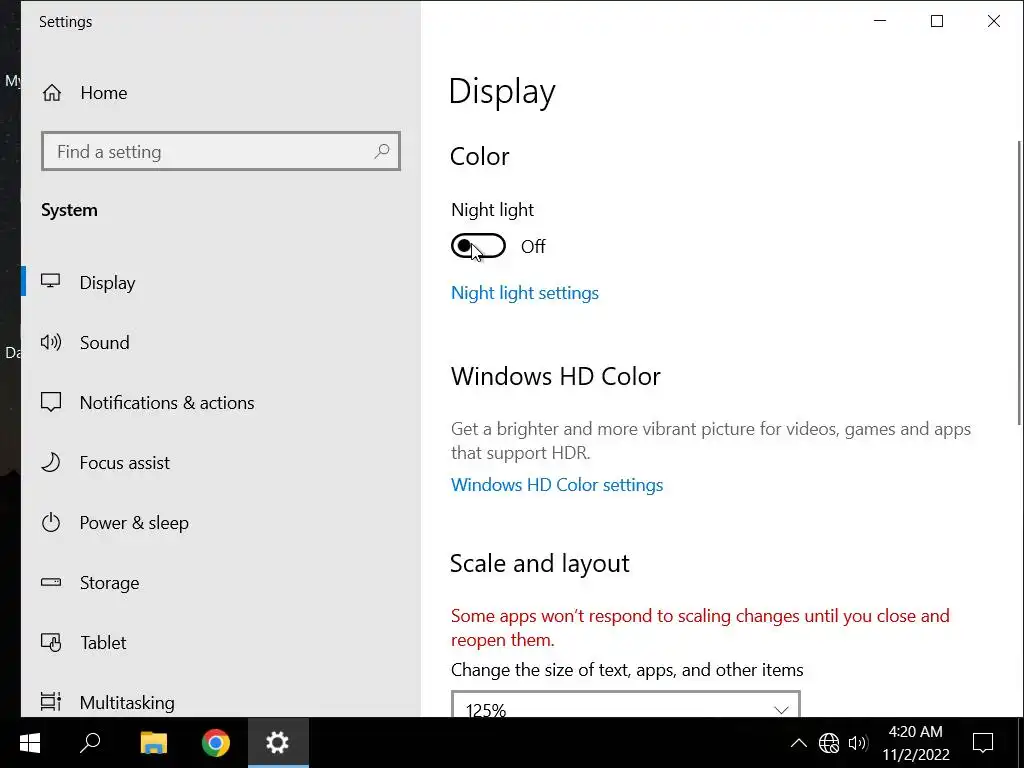
Task: Open the Sound settings page
Action: 221,342
